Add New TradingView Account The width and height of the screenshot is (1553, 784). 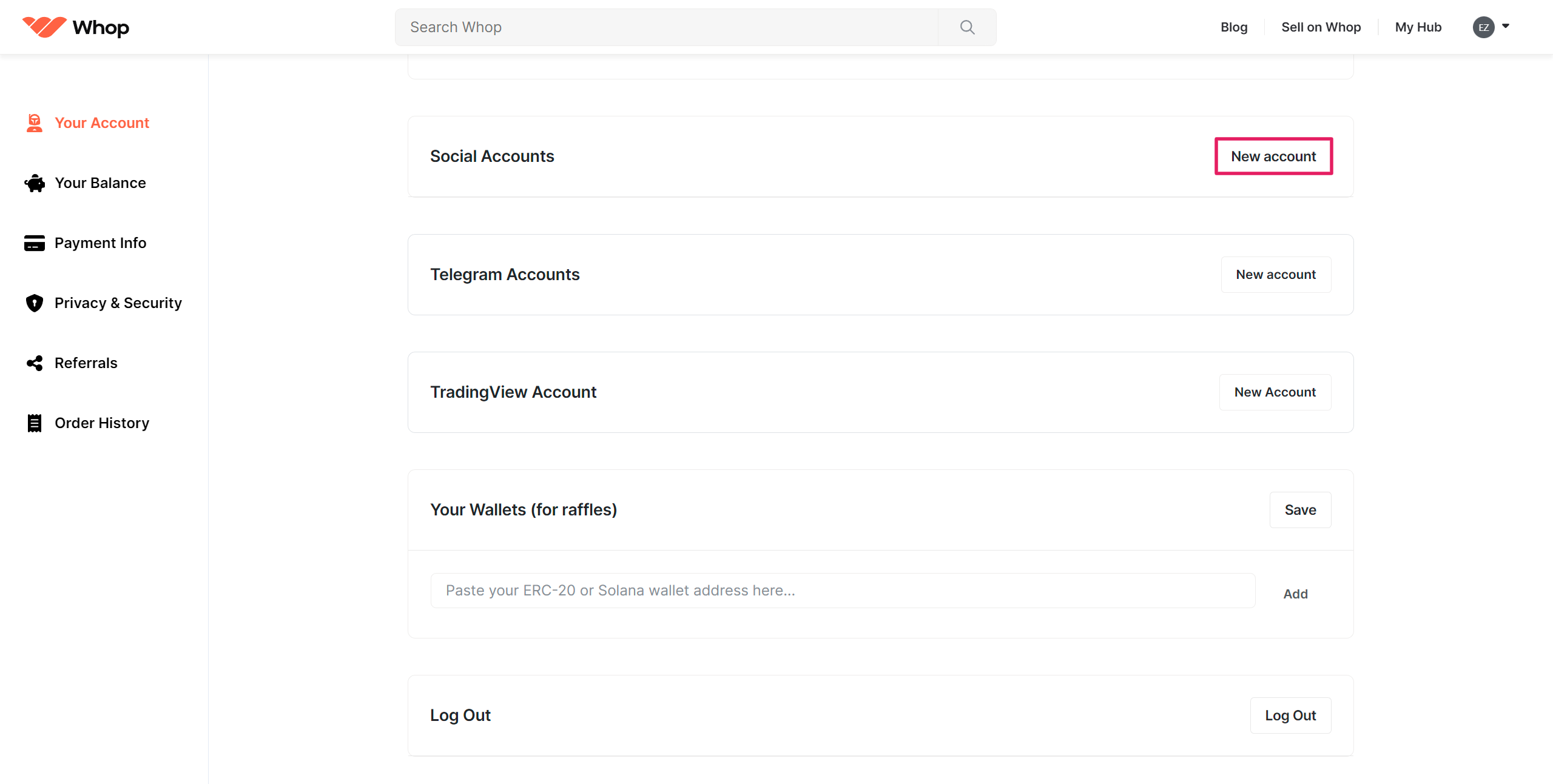point(1275,392)
